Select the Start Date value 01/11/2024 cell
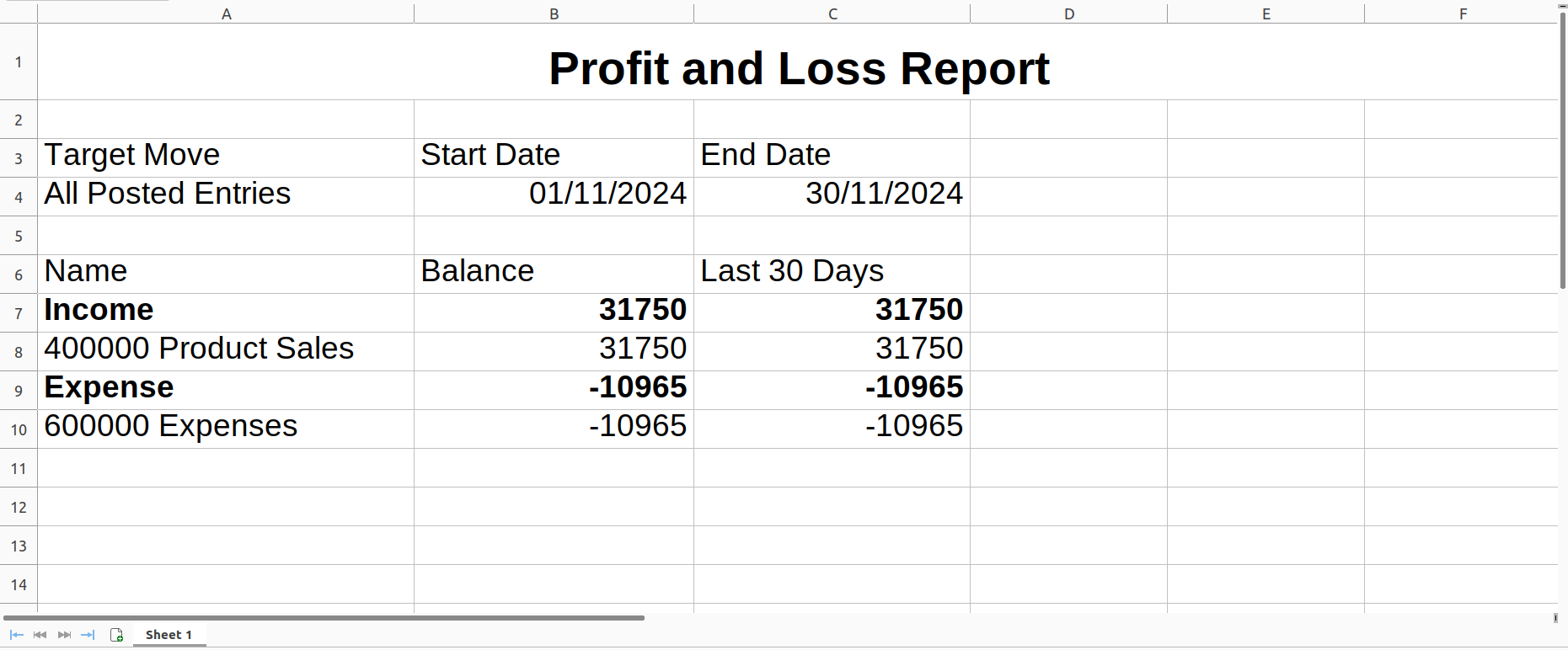Screen dimensions: 1568x650 554,194
